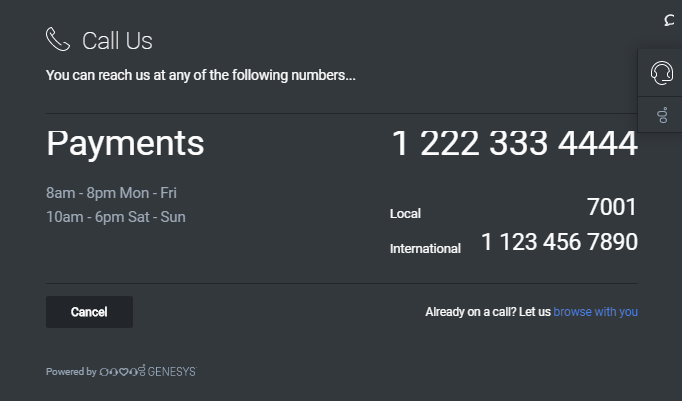The image size is (682, 401).
Task: Click the Payments phone number 1 222 333 4444
Action: click(514, 144)
